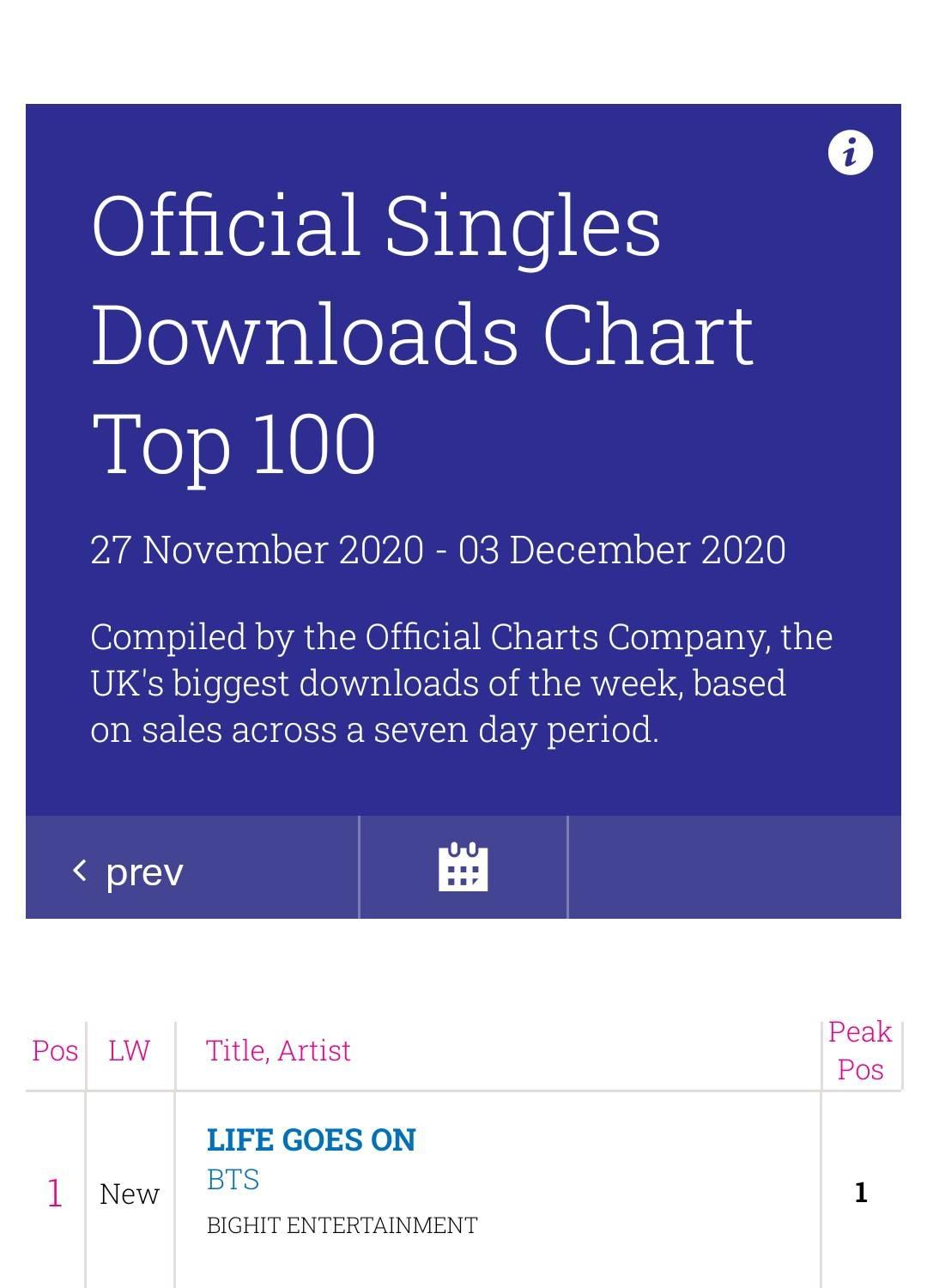Click the Official Singles Downloads Chart heading
The width and height of the screenshot is (927, 1288).
[422, 279]
